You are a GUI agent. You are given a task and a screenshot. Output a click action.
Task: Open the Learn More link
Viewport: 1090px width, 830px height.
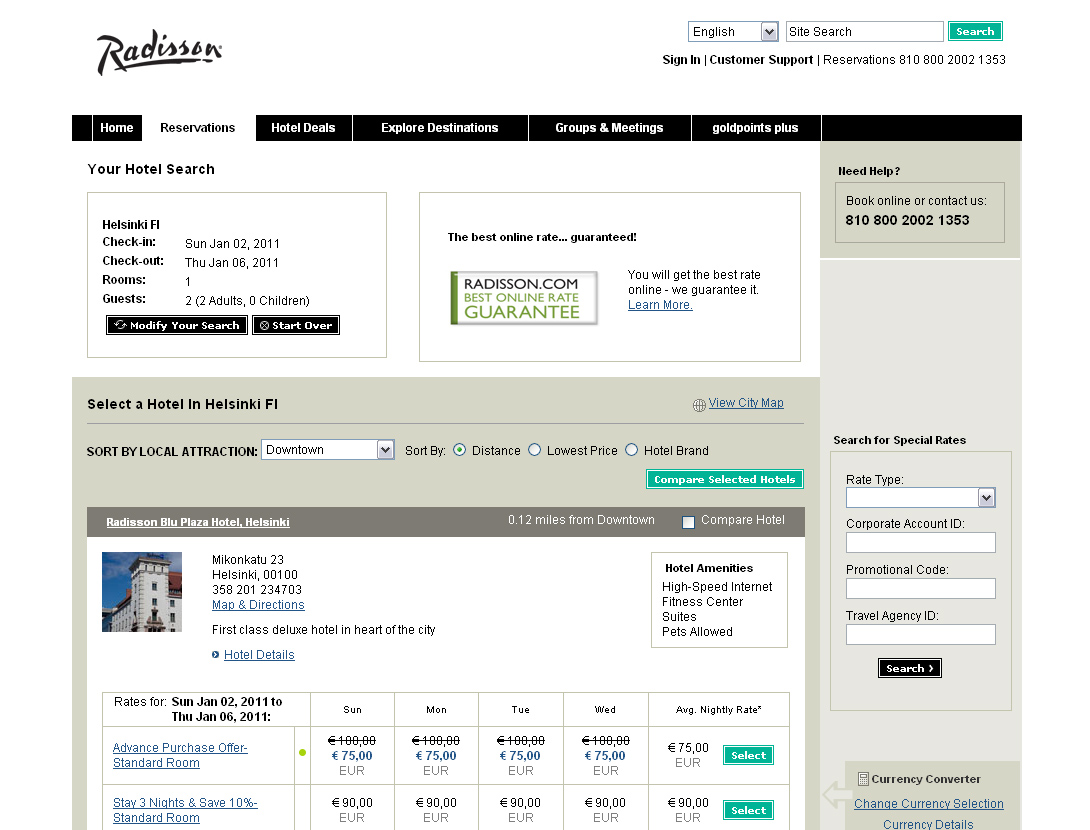(660, 304)
